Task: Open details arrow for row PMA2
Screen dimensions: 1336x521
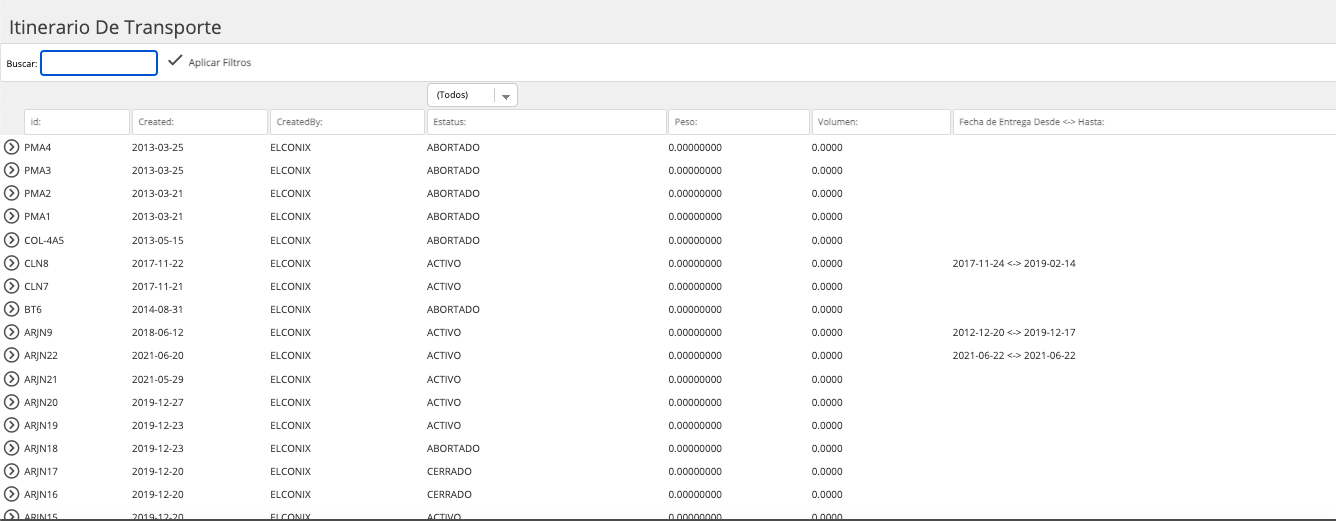Action: coord(12,193)
